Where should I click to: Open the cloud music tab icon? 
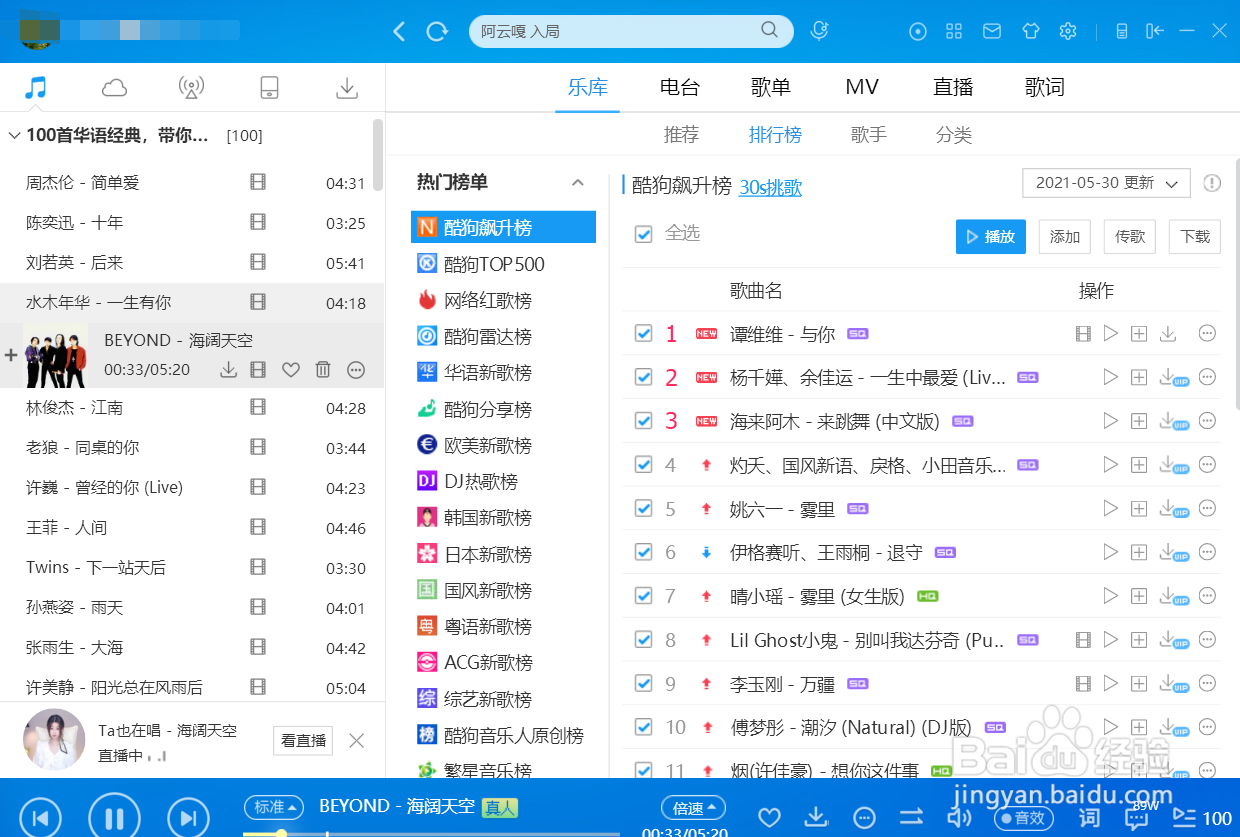tap(114, 88)
